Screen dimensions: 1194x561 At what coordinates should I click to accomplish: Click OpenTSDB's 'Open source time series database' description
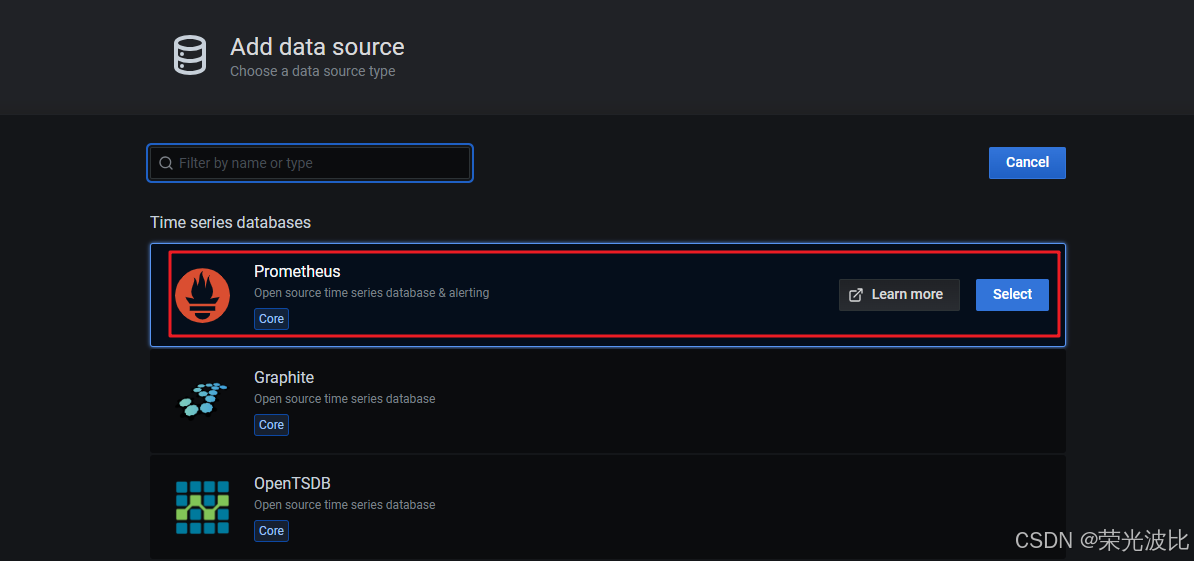pyautogui.click(x=344, y=505)
